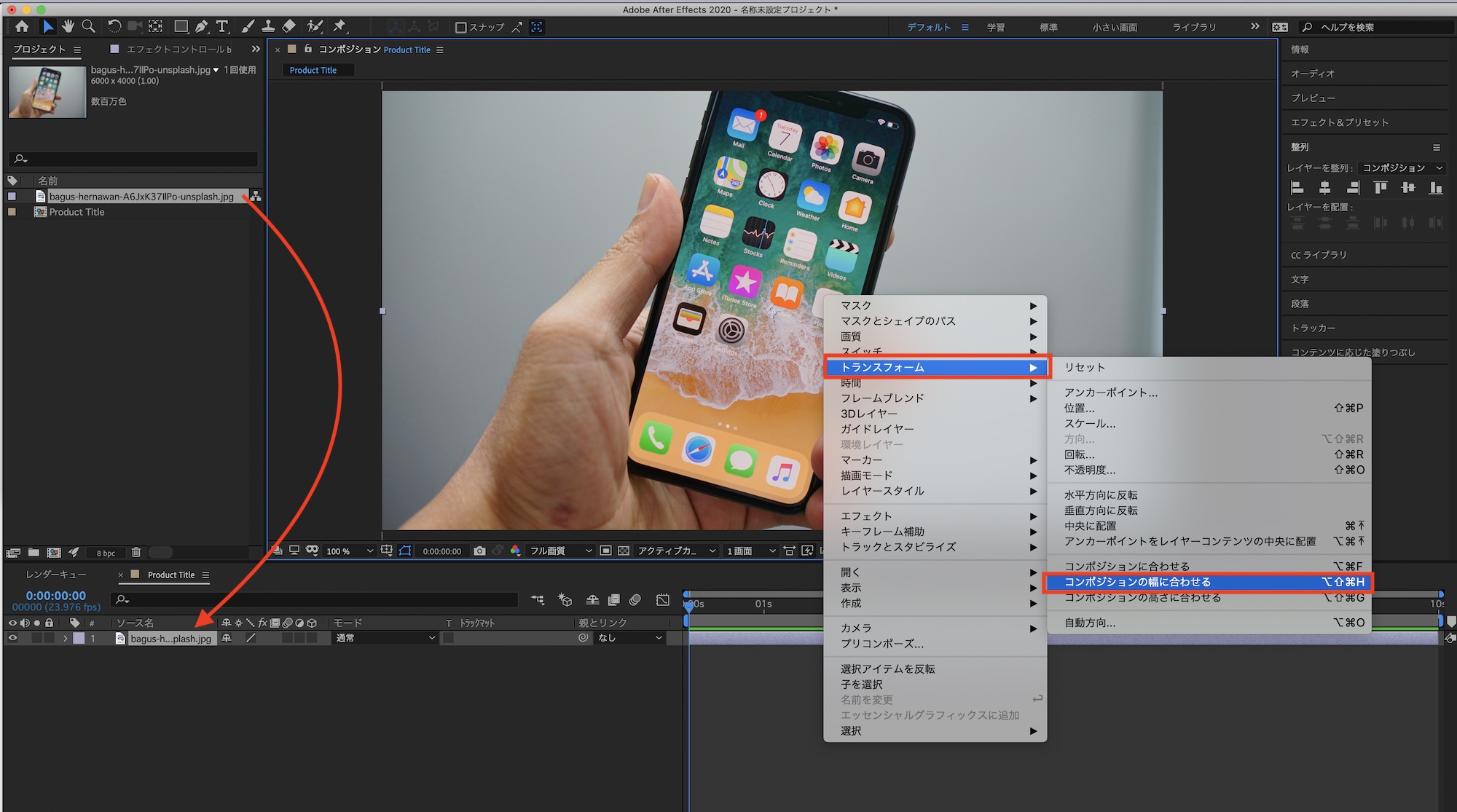Viewport: 1457px width, 812px height.
Task: Select the Hand tool in toolbar
Action: (68, 26)
